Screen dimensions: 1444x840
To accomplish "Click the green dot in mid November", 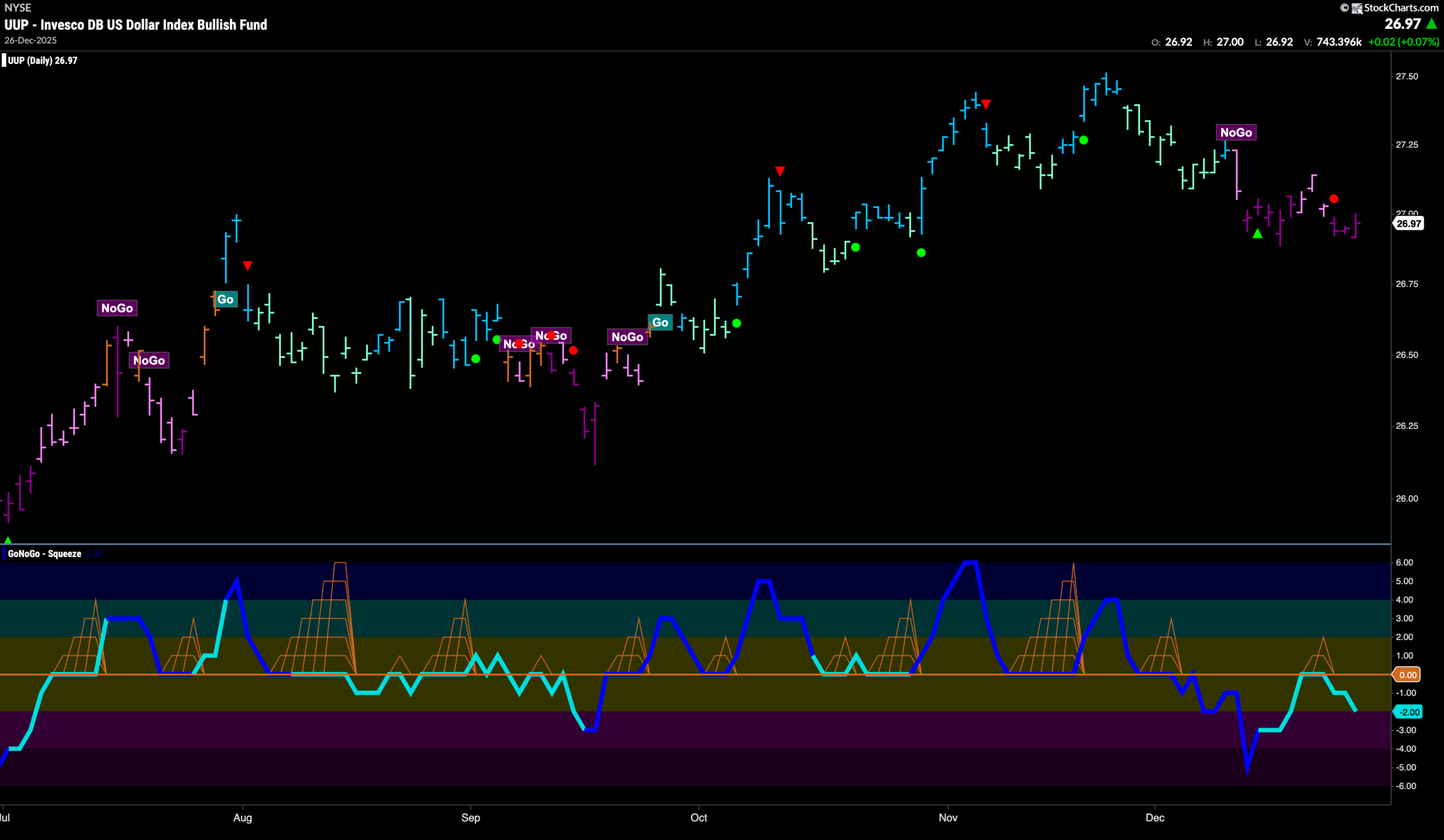I will click(1084, 140).
